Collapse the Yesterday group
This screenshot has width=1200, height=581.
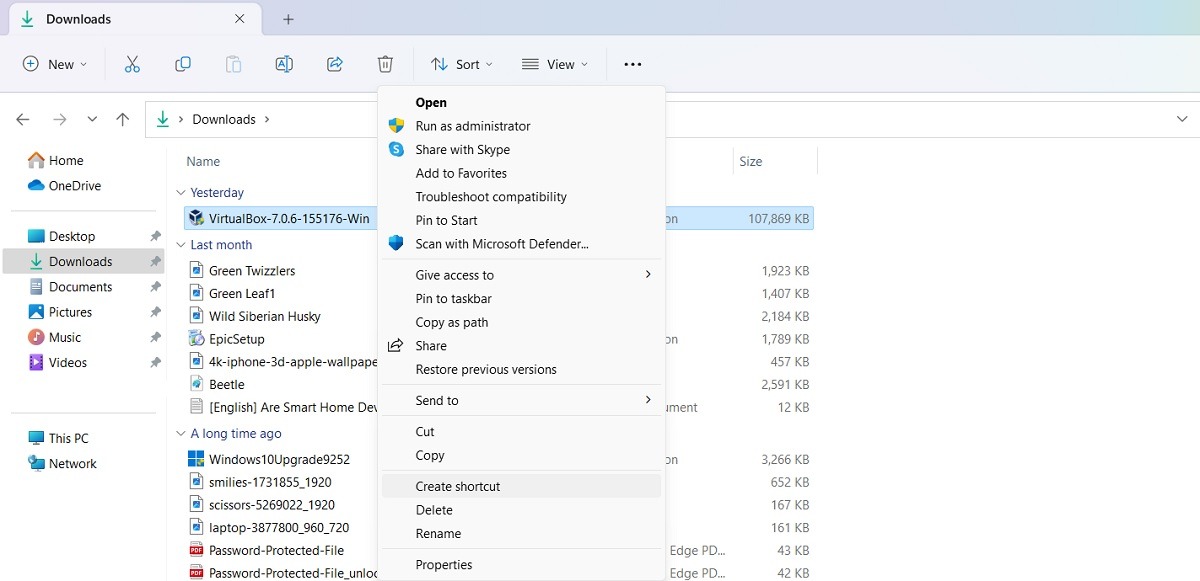182,192
